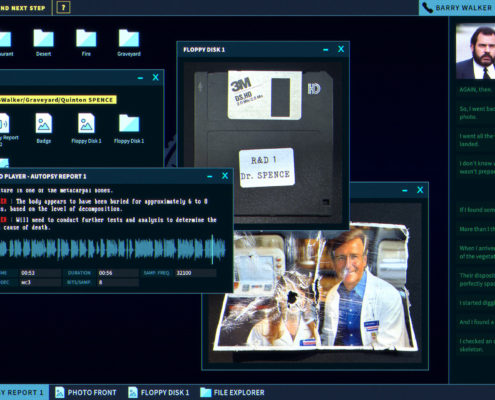This screenshot has width=495, height=400.
Task: Close the file explorer window
Action: [155, 77]
